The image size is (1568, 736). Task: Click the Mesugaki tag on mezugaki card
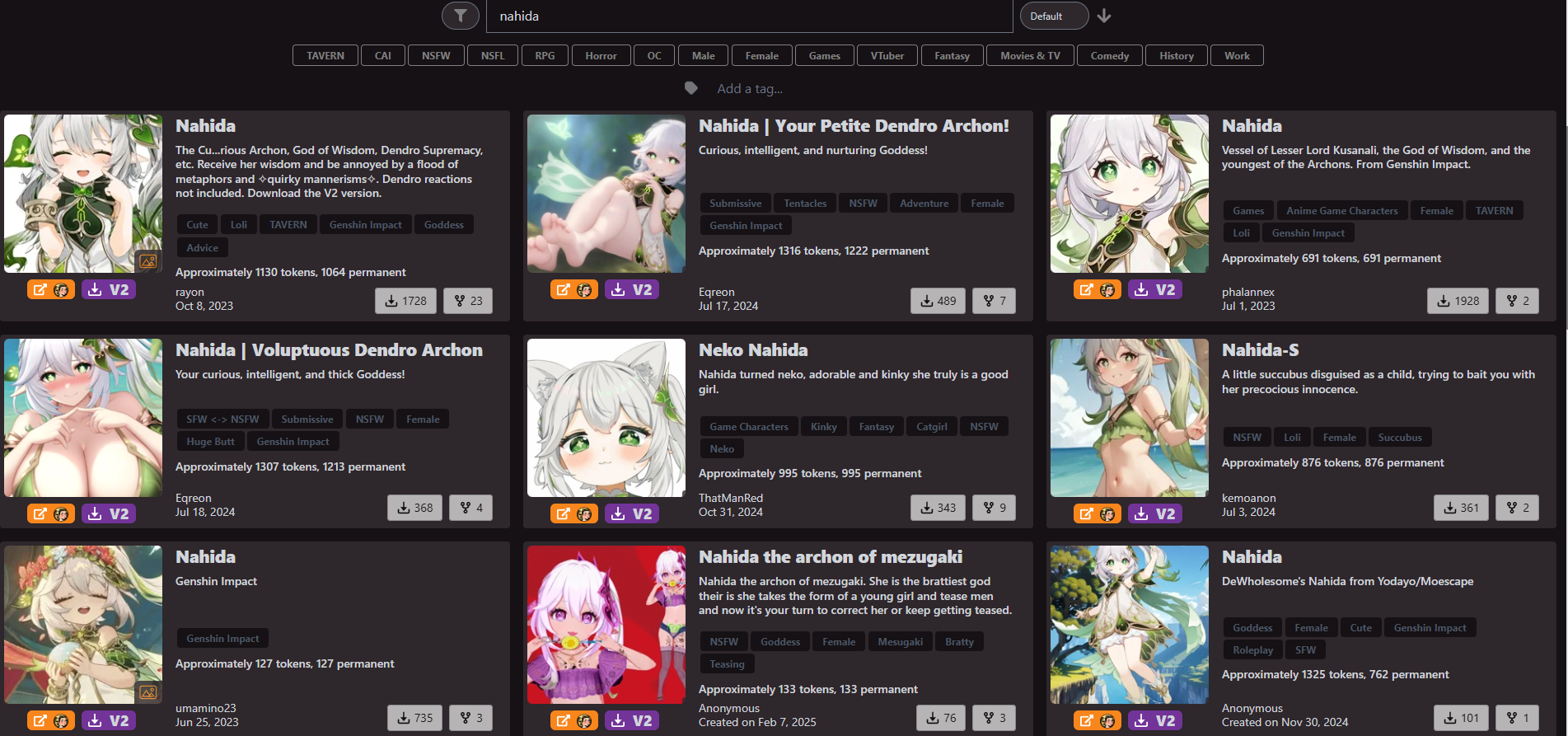click(900, 641)
